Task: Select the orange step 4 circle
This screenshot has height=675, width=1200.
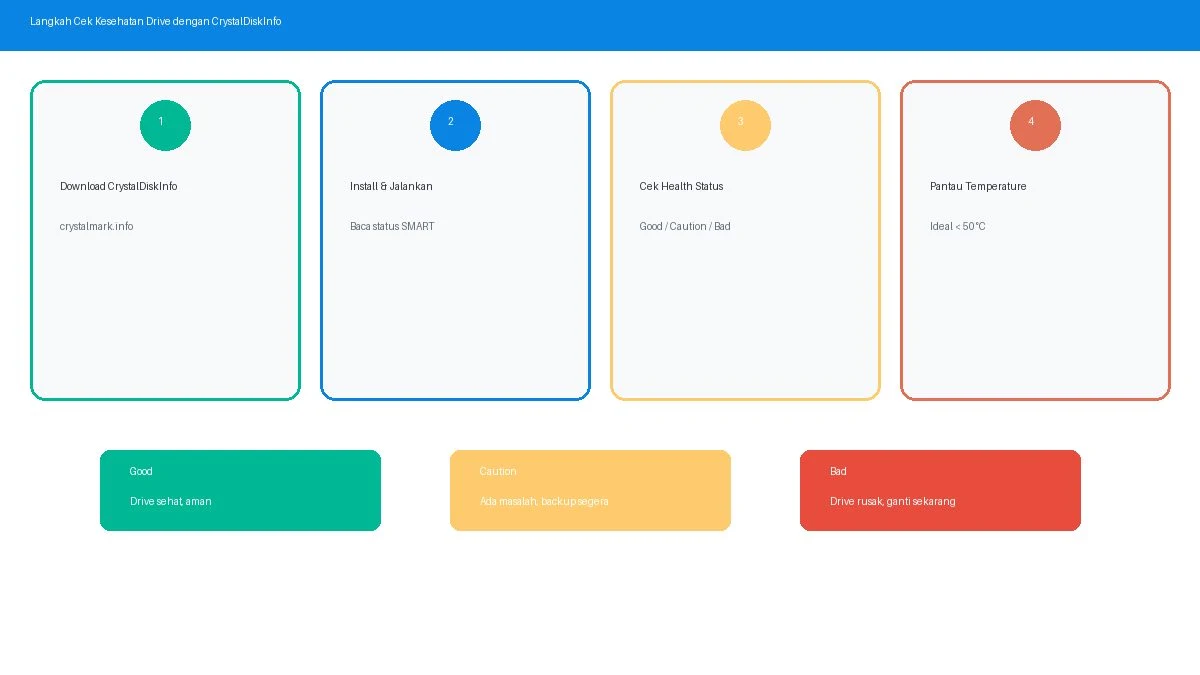Action: [x=1035, y=126]
